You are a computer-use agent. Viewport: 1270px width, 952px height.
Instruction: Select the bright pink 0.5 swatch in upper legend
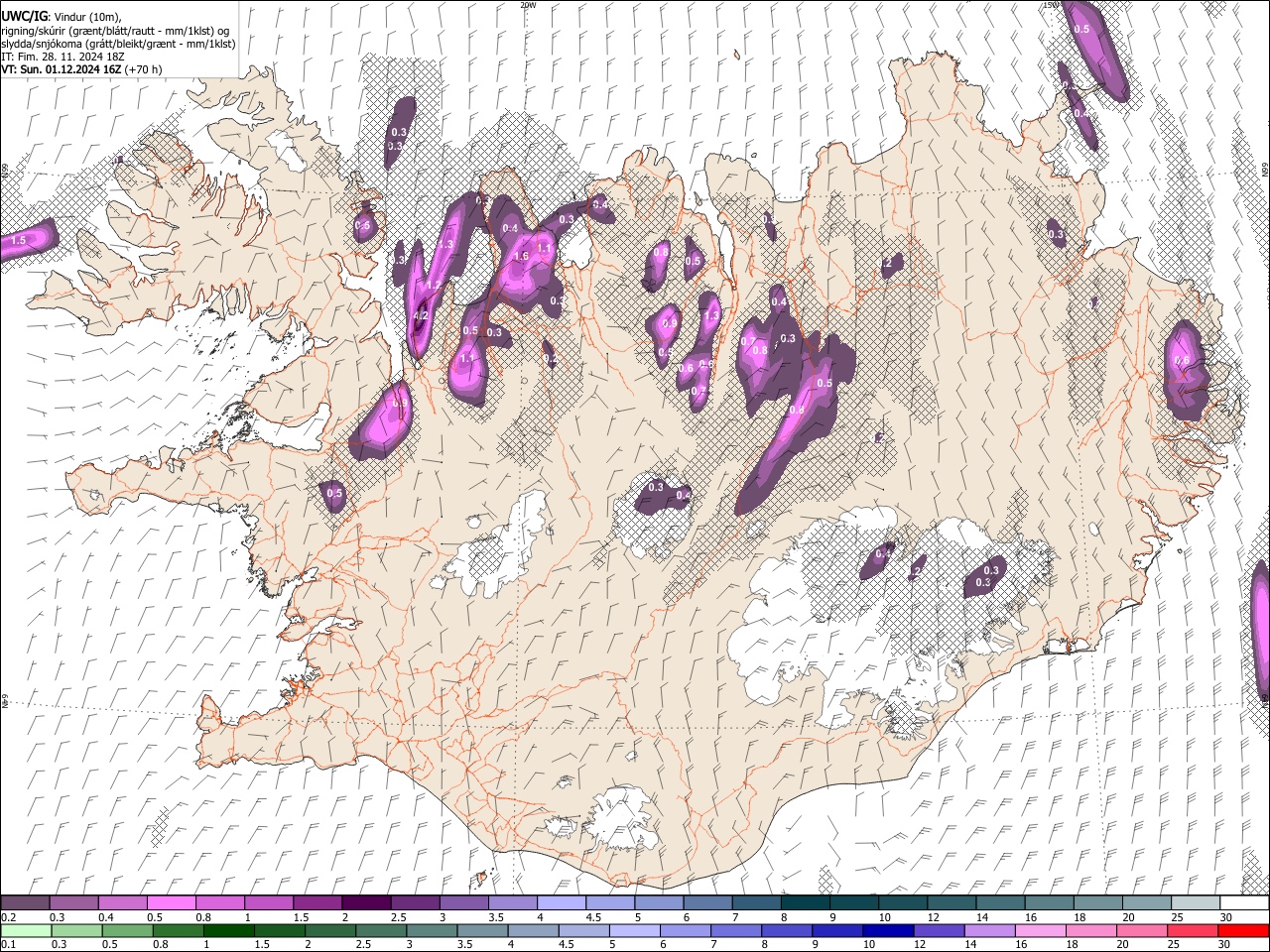tap(172, 902)
